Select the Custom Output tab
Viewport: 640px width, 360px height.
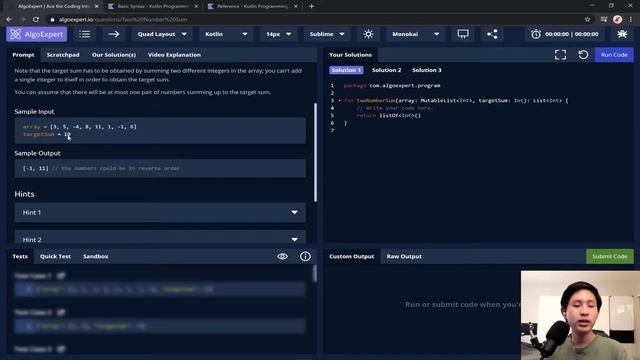352,256
